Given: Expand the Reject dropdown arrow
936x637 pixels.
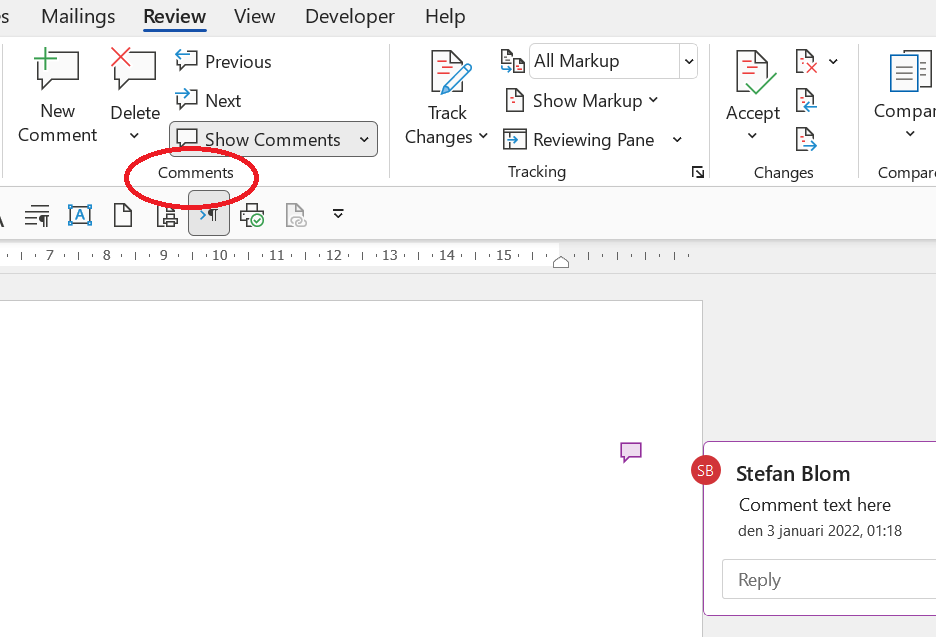Looking at the screenshot, I should coord(833,61).
